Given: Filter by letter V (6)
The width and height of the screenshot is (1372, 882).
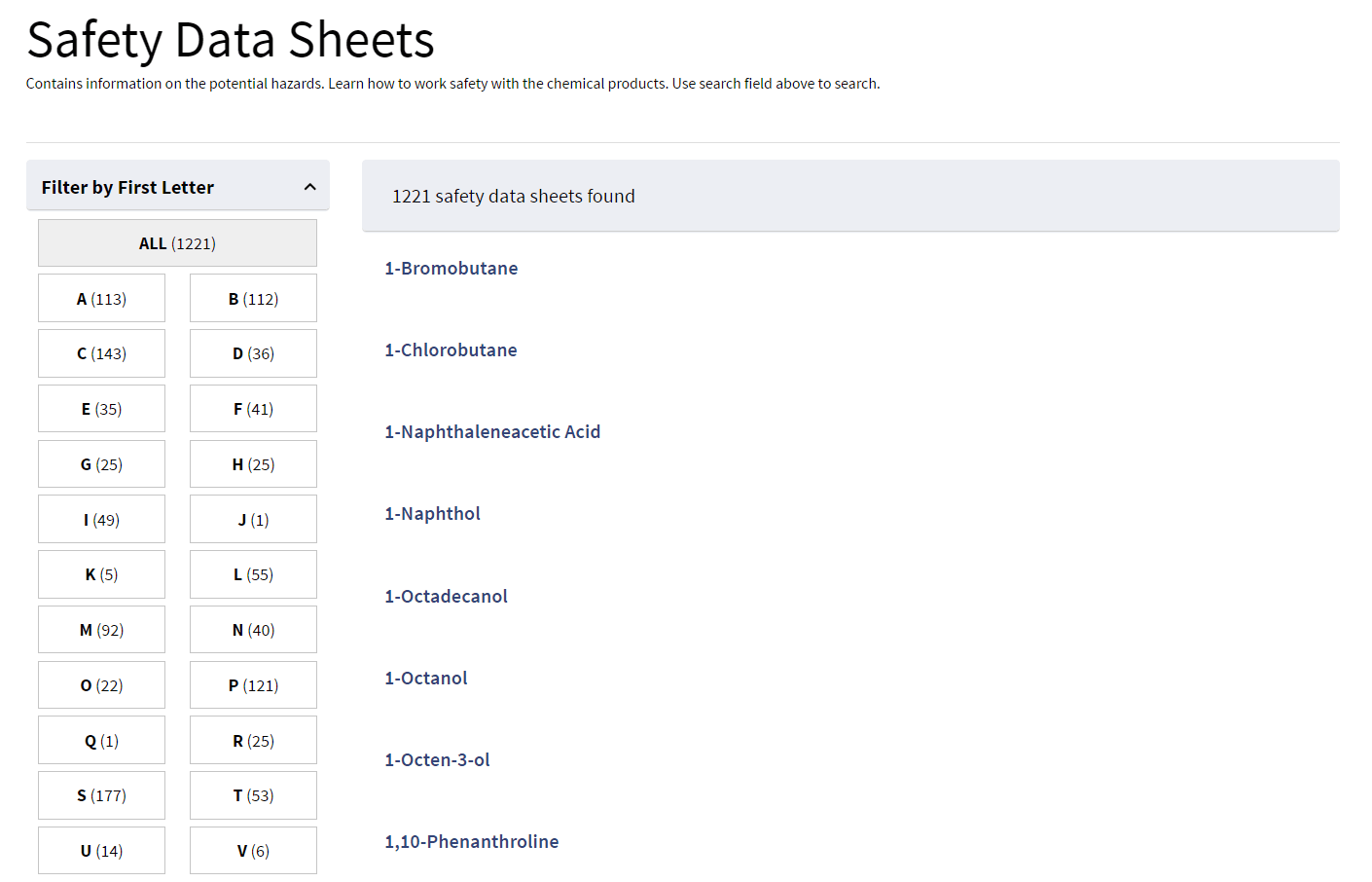Looking at the screenshot, I should [x=253, y=851].
